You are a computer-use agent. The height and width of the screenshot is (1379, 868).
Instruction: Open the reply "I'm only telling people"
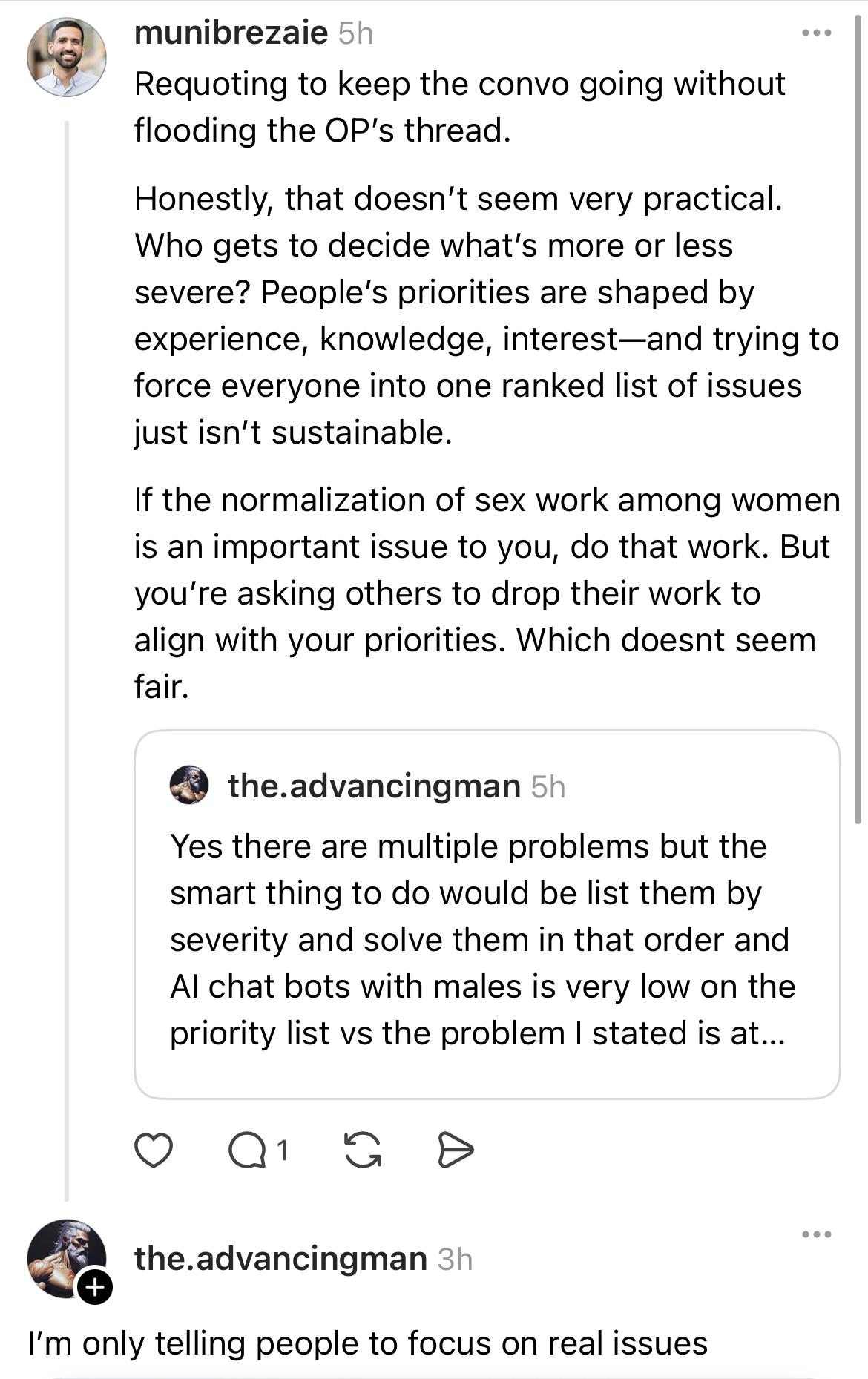click(x=367, y=1343)
